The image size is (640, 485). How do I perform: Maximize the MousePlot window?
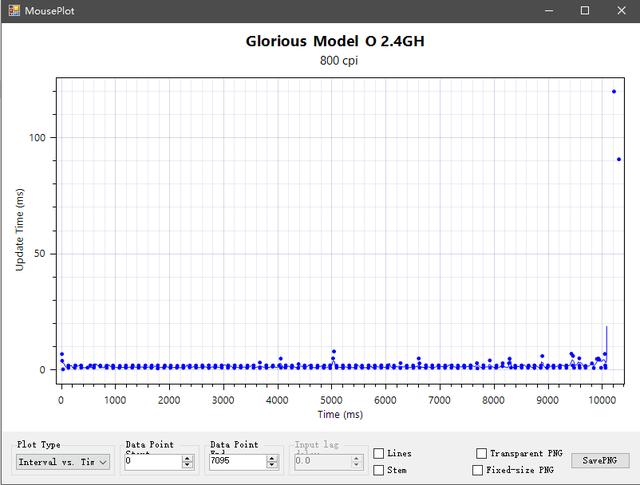pos(585,11)
